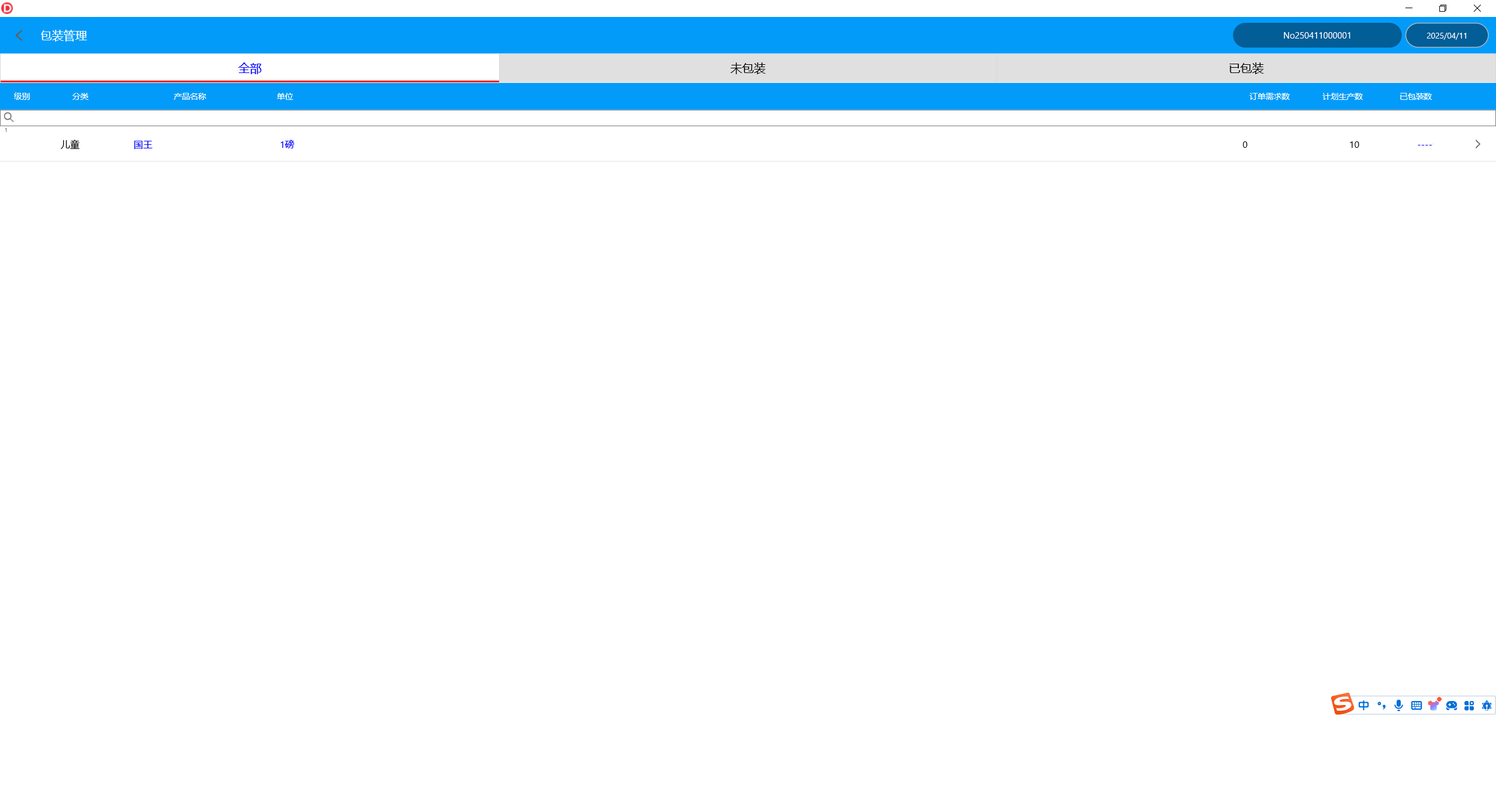
Task: Click the ---- packed count link
Action: pyautogui.click(x=1424, y=144)
